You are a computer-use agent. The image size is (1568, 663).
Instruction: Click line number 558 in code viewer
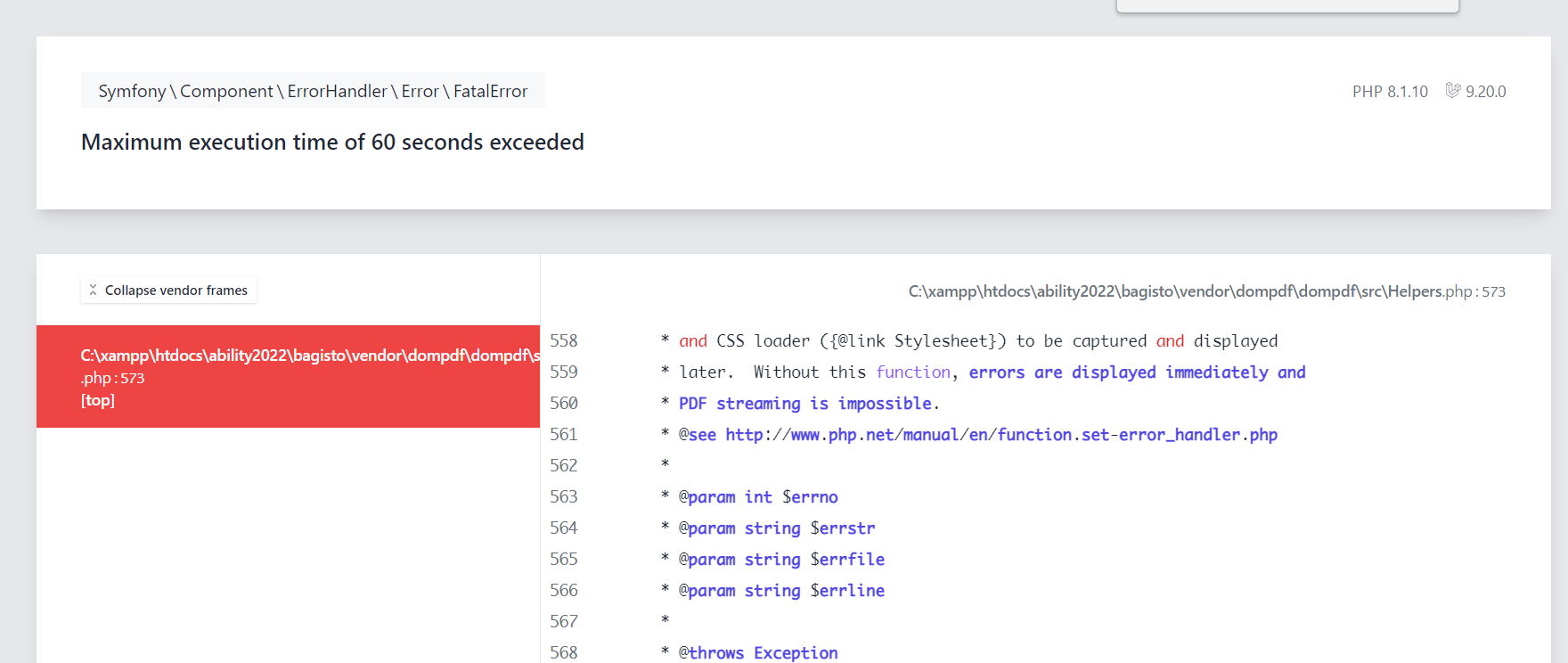pos(564,341)
